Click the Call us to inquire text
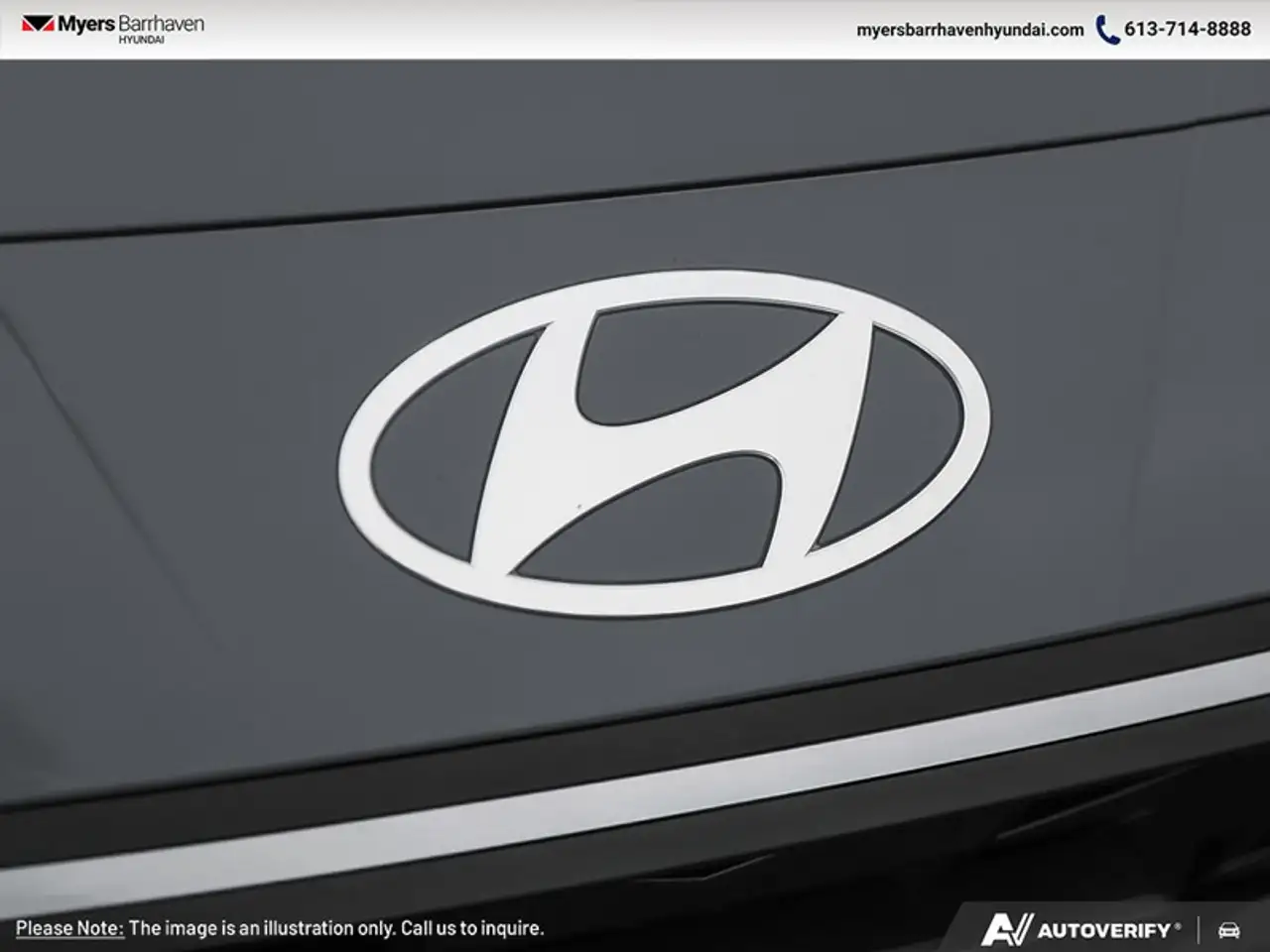 click(x=472, y=928)
